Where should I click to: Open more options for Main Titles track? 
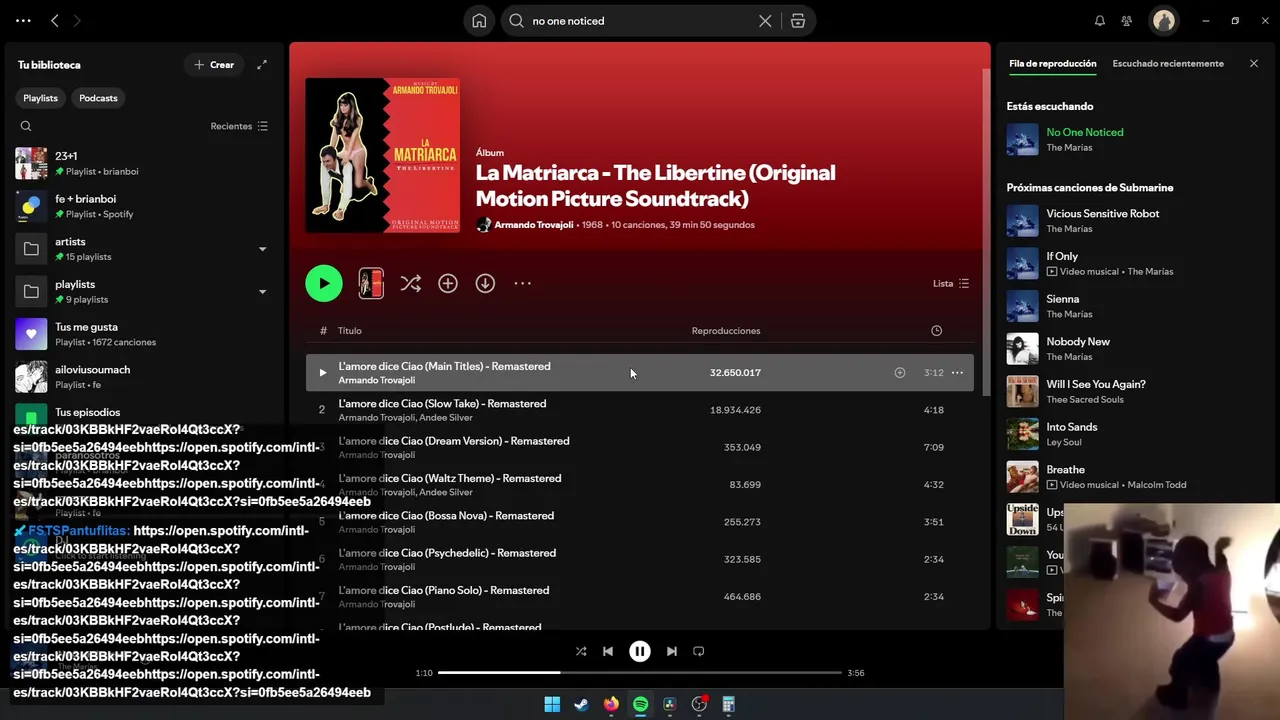tap(957, 372)
